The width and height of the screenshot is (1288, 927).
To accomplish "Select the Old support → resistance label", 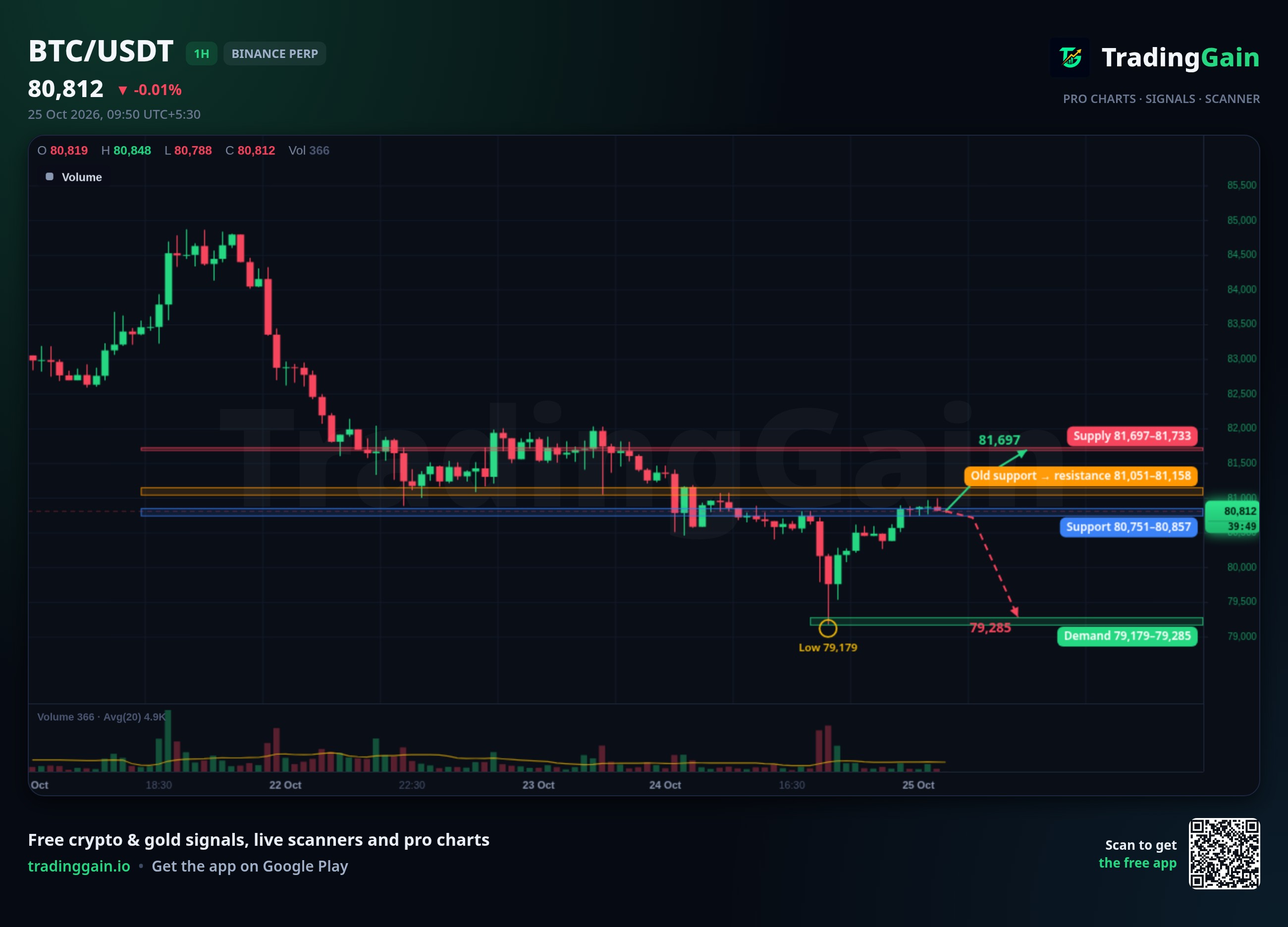I will point(1081,476).
